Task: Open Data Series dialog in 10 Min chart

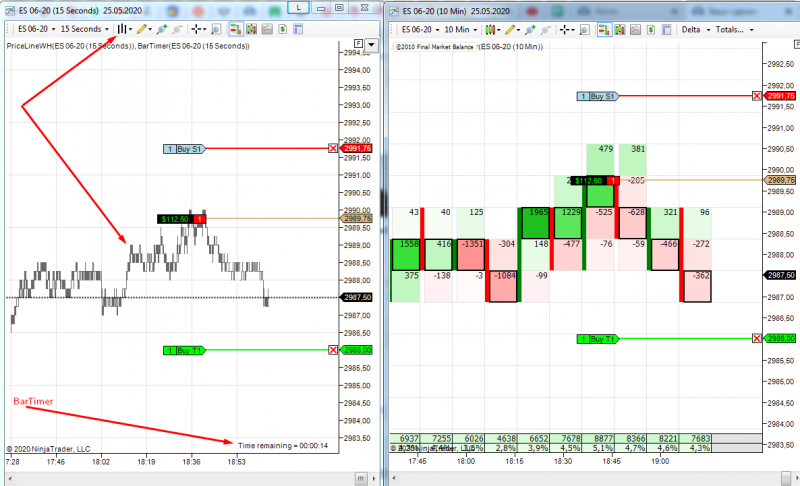Action: (x=620, y=30)
